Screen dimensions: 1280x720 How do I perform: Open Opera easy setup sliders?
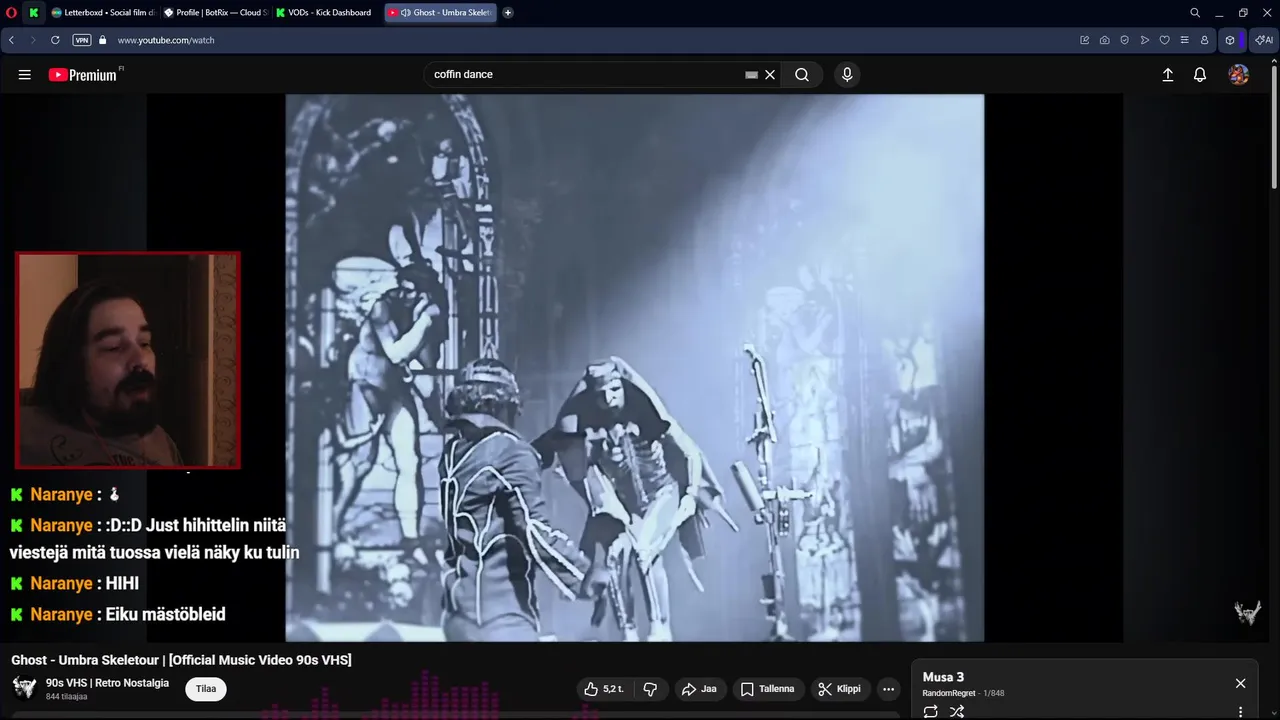[x=1184, y=40]
